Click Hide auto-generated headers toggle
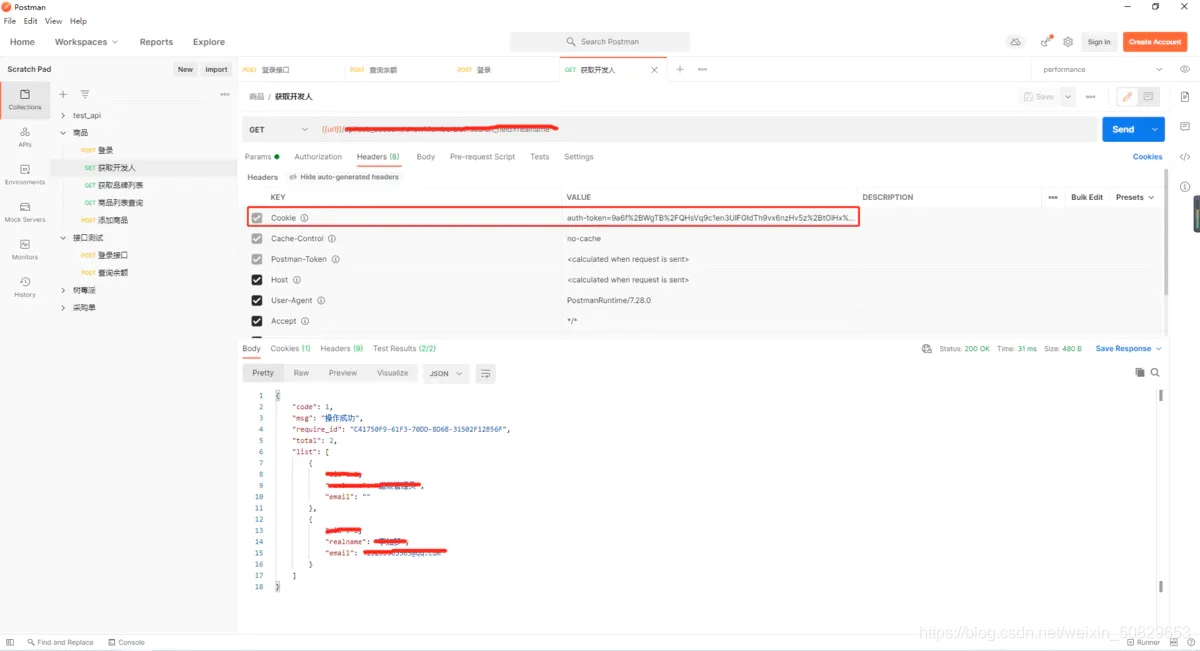The width and height of the screenshot is (1200, 651). click(x=343, y=177)
